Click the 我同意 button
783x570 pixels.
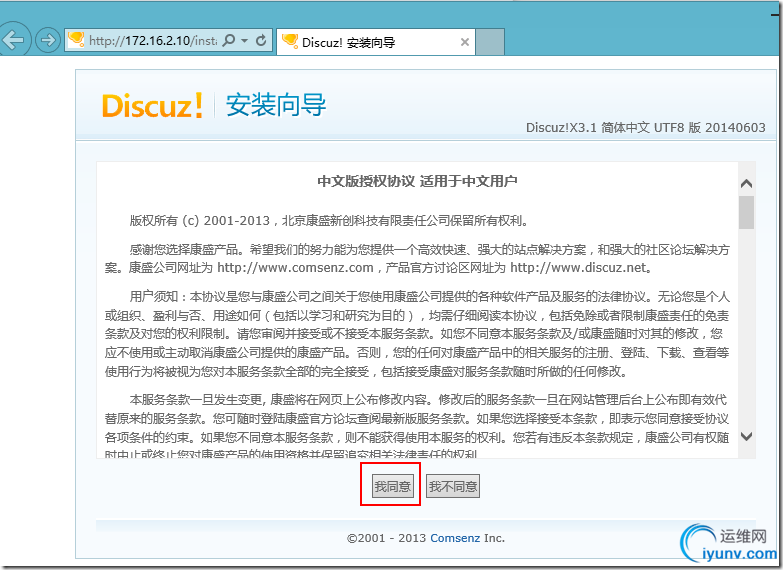(392, 486)
